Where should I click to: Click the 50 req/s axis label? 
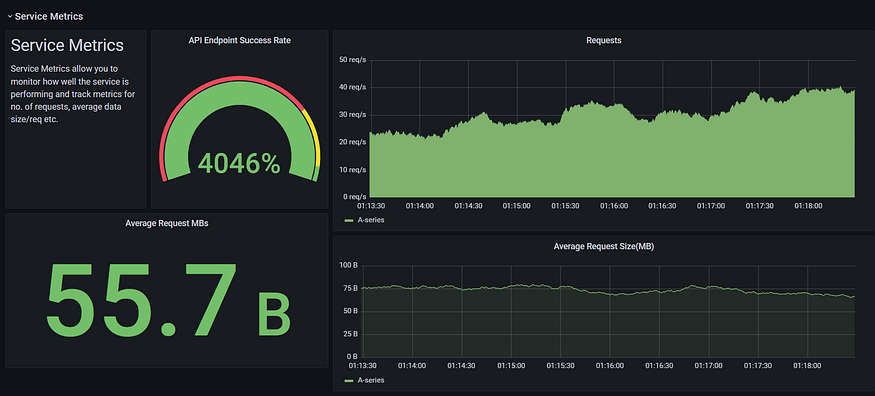point(353,60)
